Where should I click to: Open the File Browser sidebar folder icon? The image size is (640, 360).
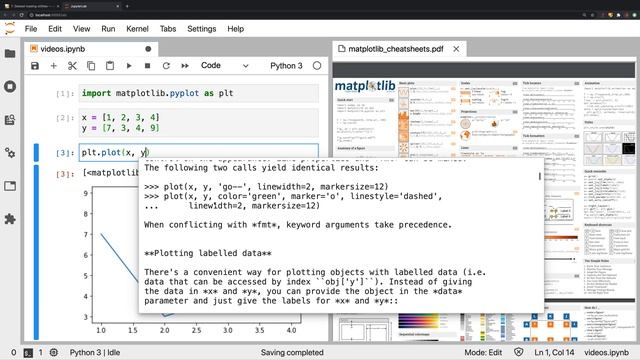10,53
